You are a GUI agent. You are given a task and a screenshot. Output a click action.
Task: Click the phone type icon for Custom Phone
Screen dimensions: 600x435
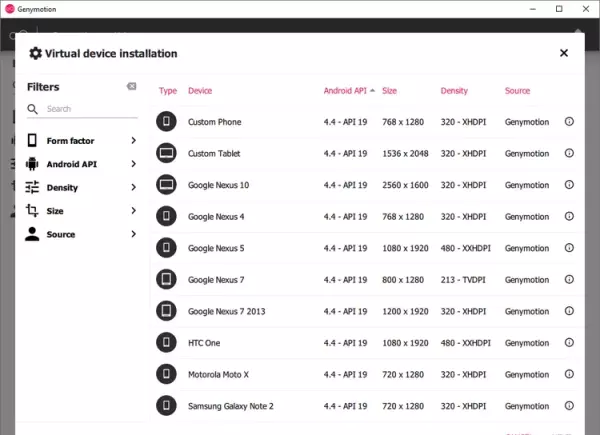pyautogui.click(x=166, y=122)
